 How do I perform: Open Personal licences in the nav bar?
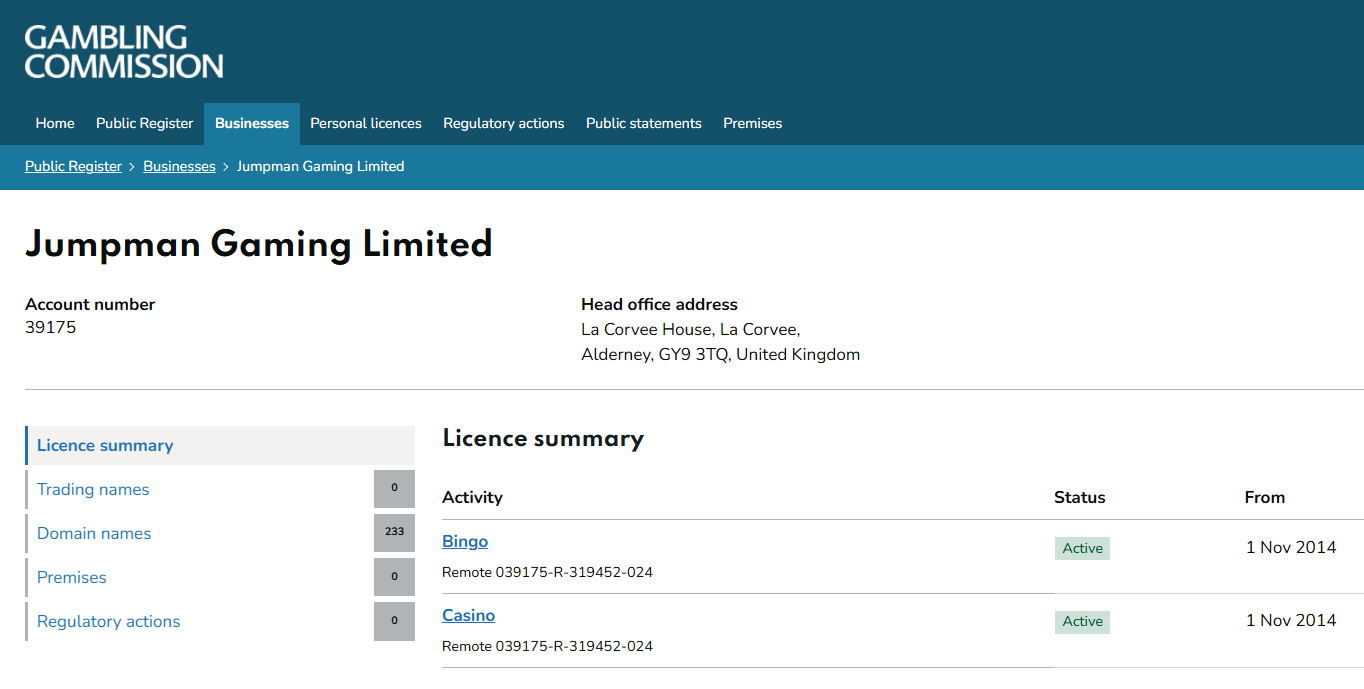tap(366, 124)
